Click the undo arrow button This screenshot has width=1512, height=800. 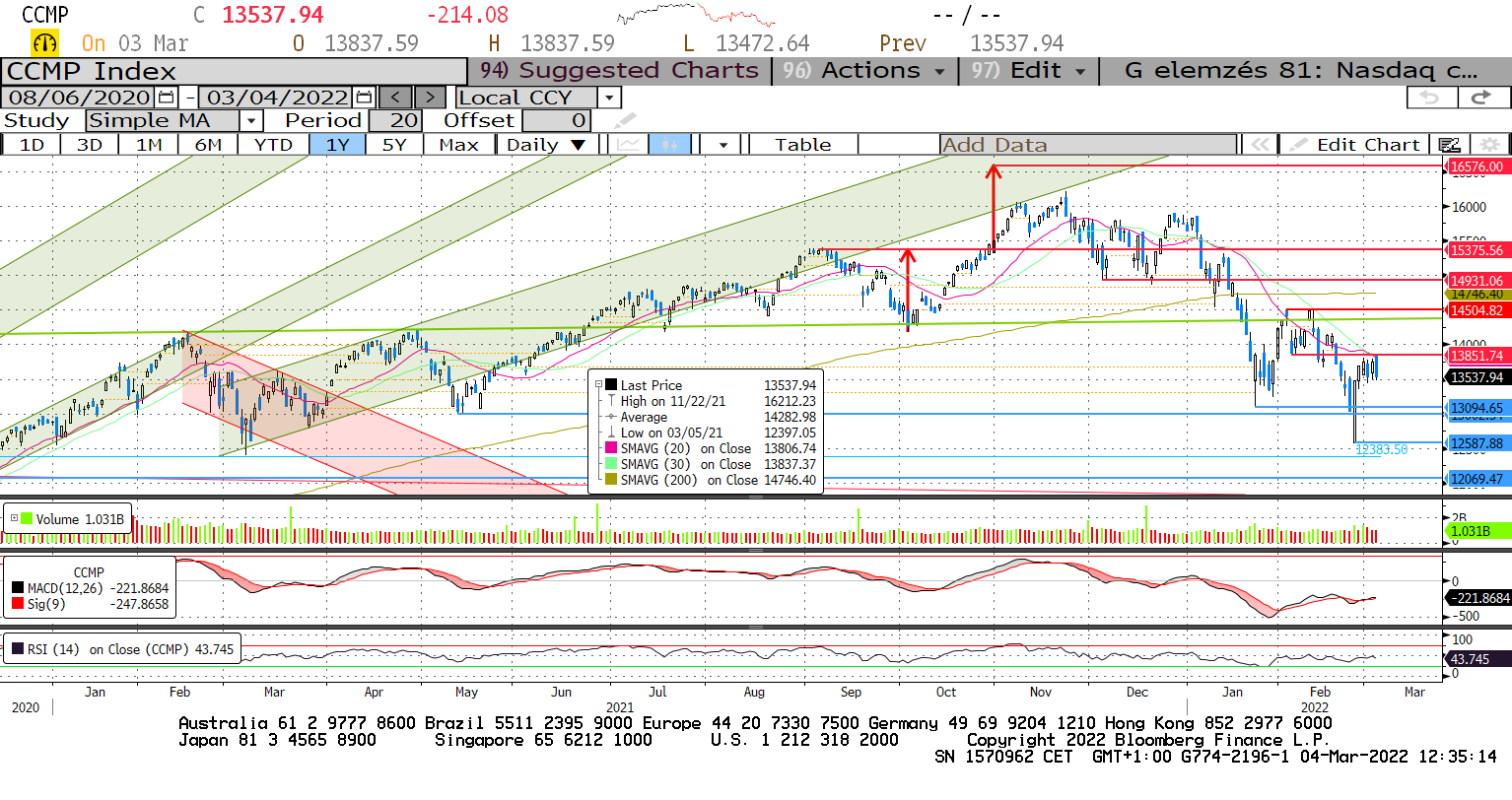[x=1431, y=98]
